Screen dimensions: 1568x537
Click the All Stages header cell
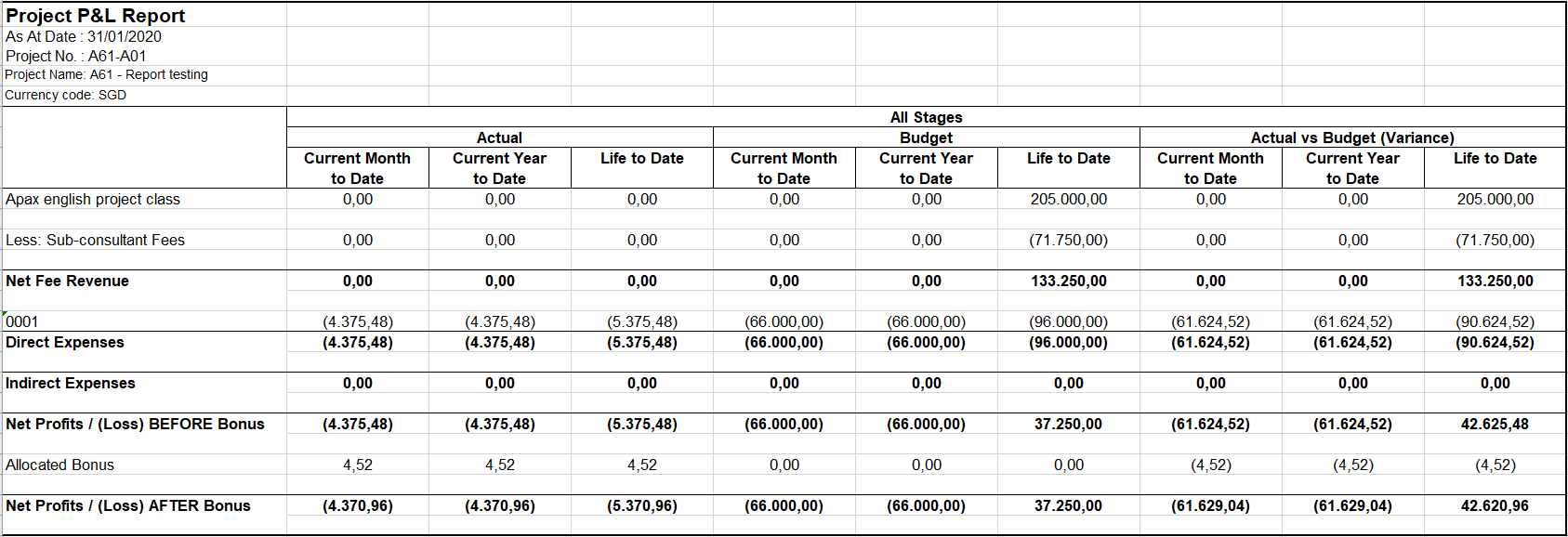926,117
